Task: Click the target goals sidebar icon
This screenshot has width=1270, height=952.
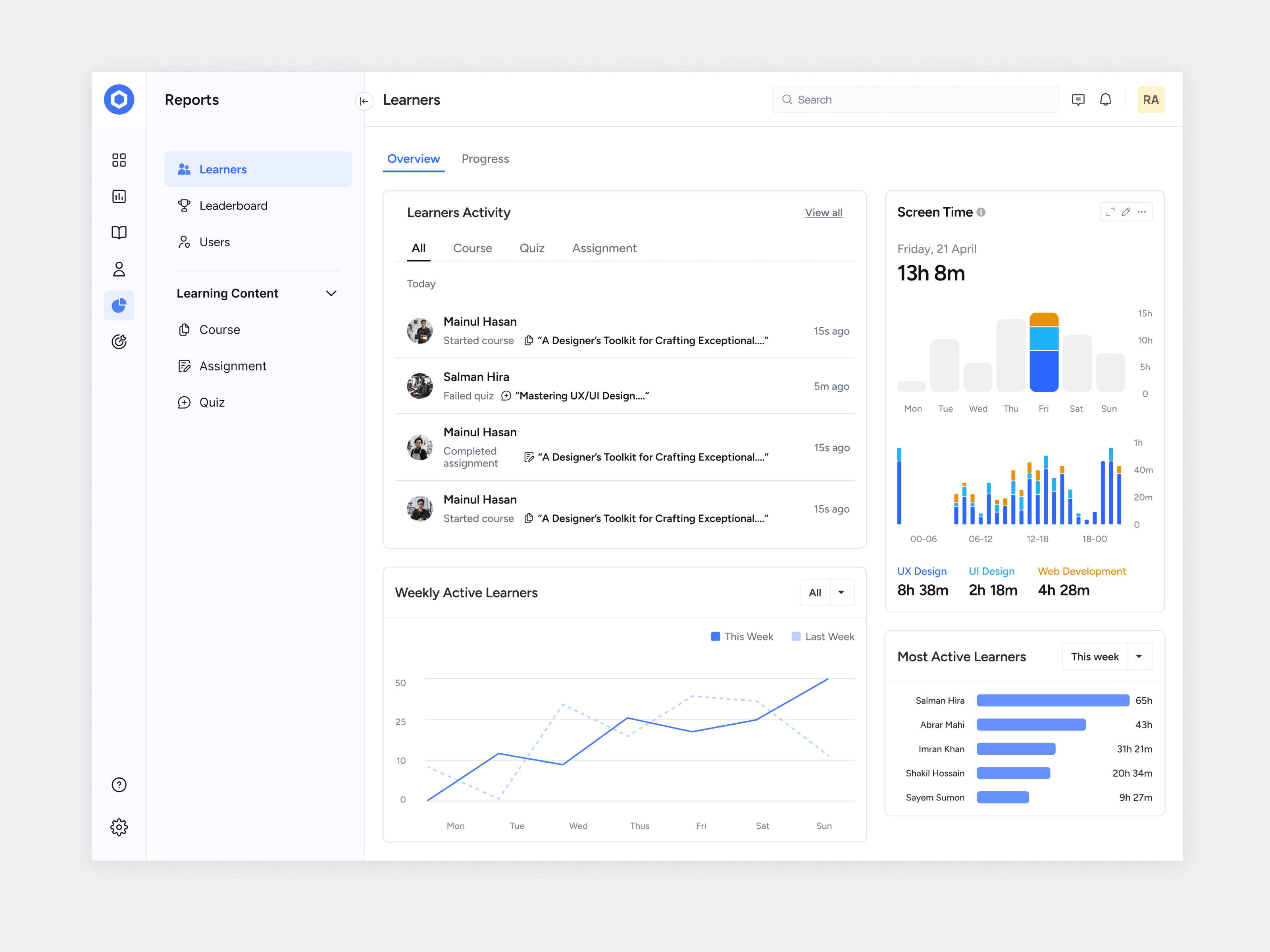Action: [119, 342]
